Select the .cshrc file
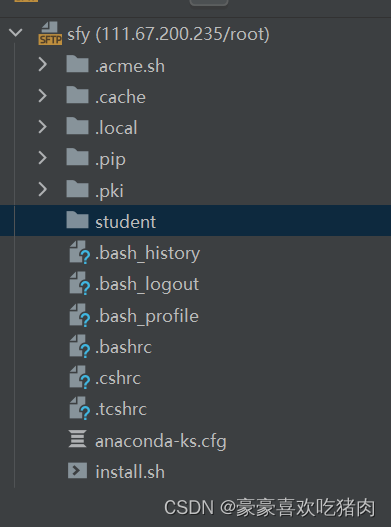391x527 pixels. coord(118,378)
